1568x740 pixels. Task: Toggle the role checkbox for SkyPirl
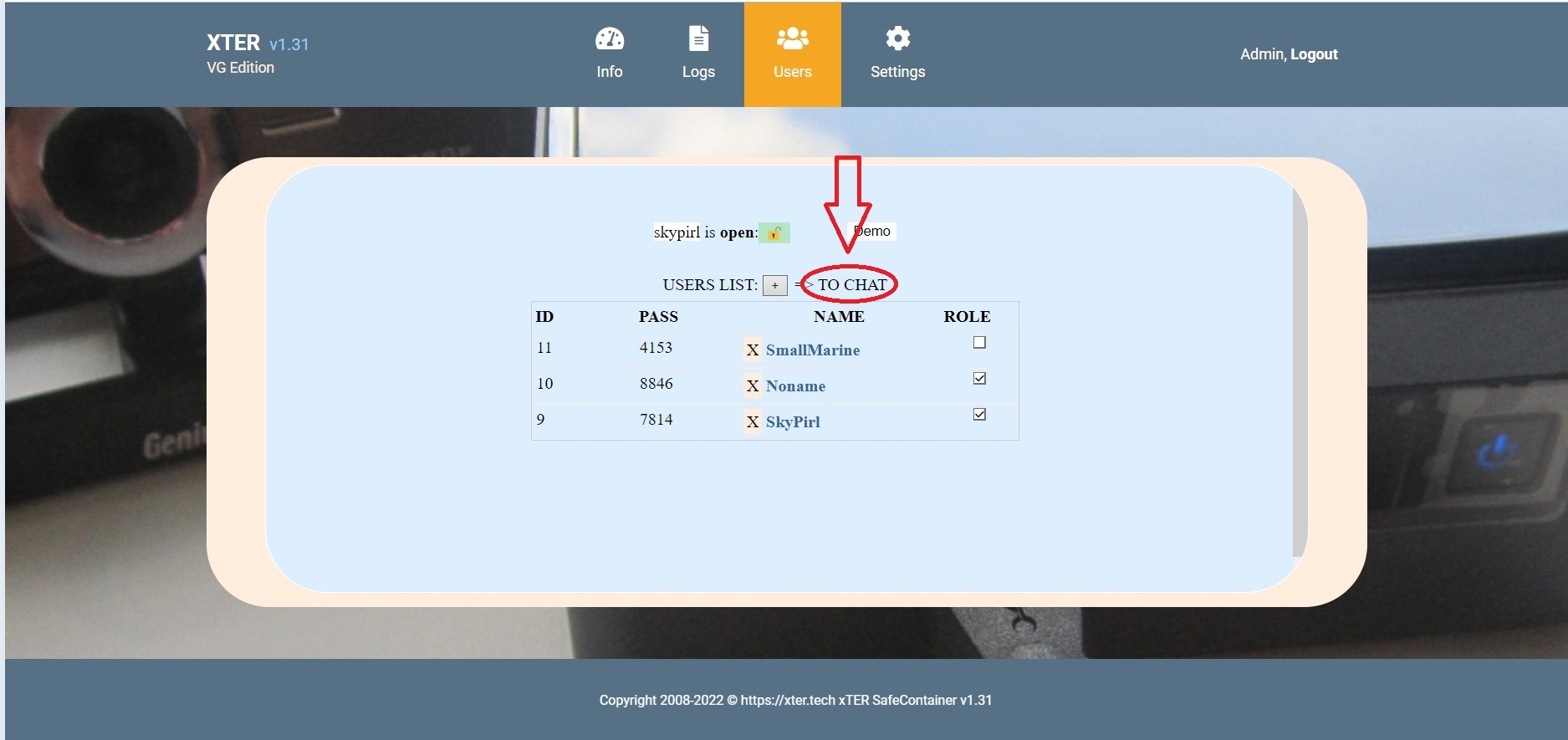click(x=979, y=415)
